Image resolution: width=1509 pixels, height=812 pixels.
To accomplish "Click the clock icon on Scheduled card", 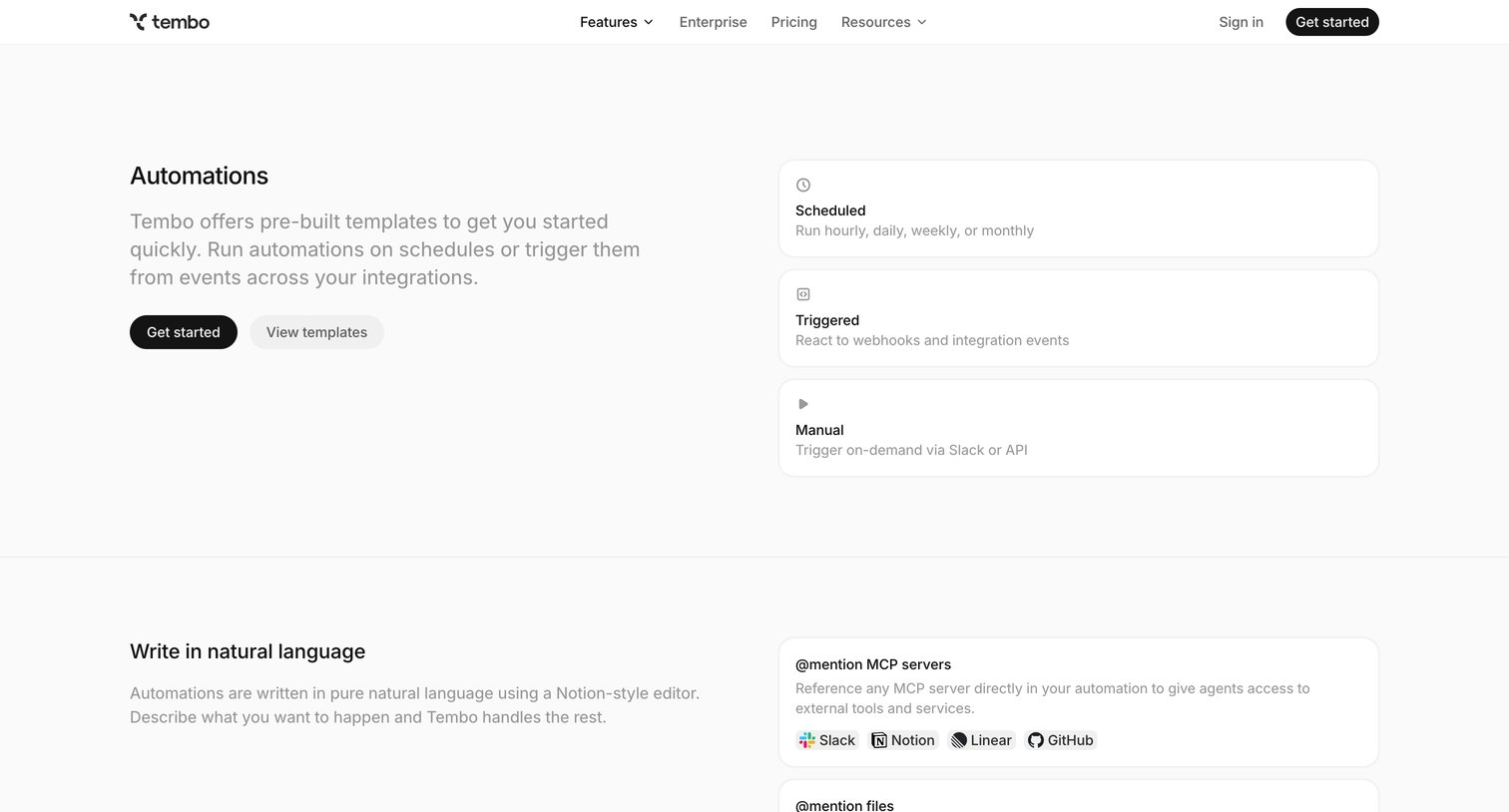I will coord(803,185).
